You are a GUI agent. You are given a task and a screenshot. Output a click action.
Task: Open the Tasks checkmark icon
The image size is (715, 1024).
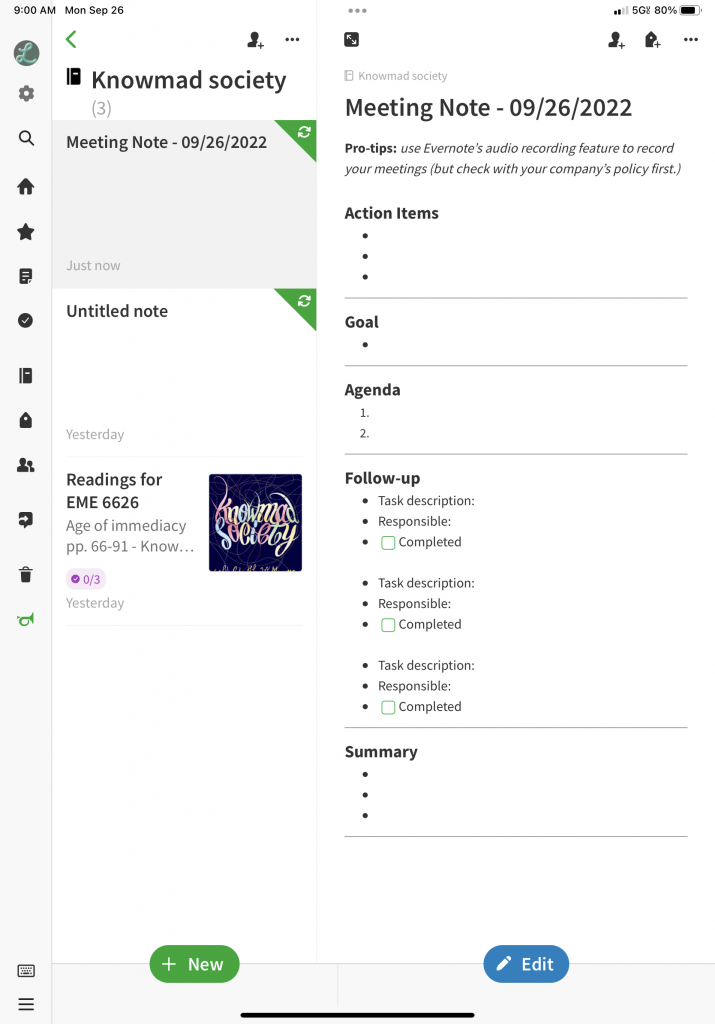(x=25, y=320)
